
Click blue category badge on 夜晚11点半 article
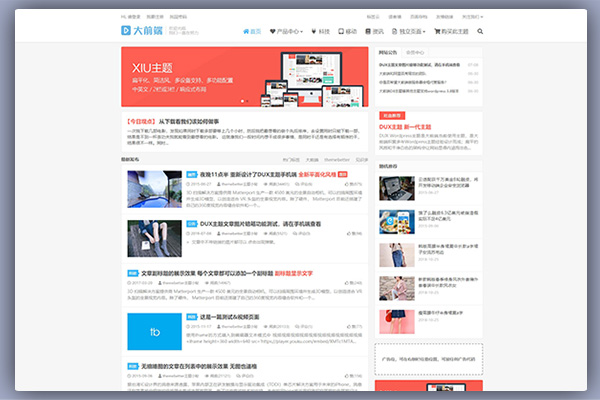191,174
